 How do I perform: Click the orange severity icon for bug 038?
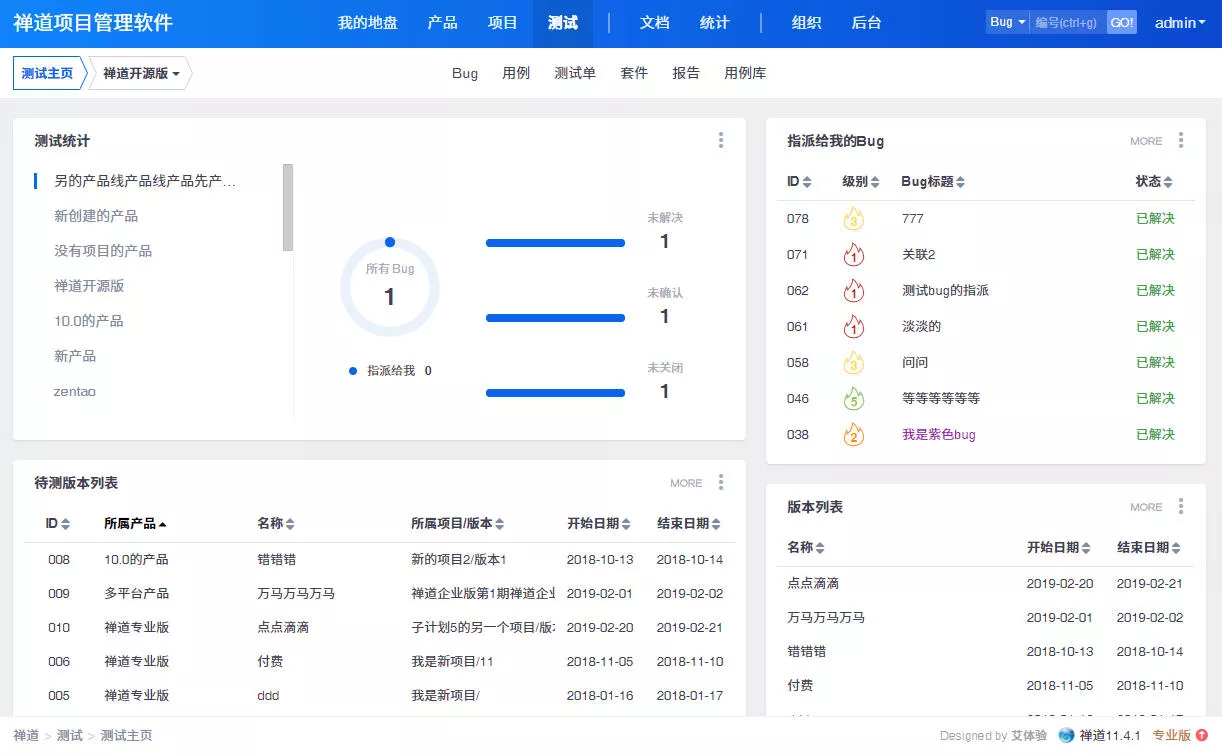tap(853, 434)
